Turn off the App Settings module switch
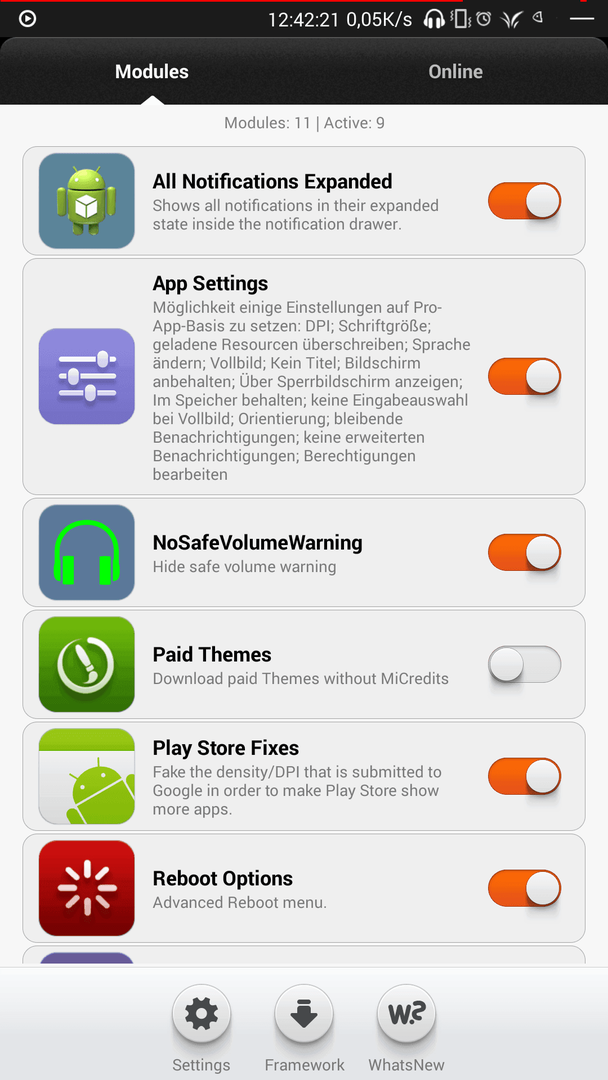Screen dimensions: 608x1080 coord(525,376)
